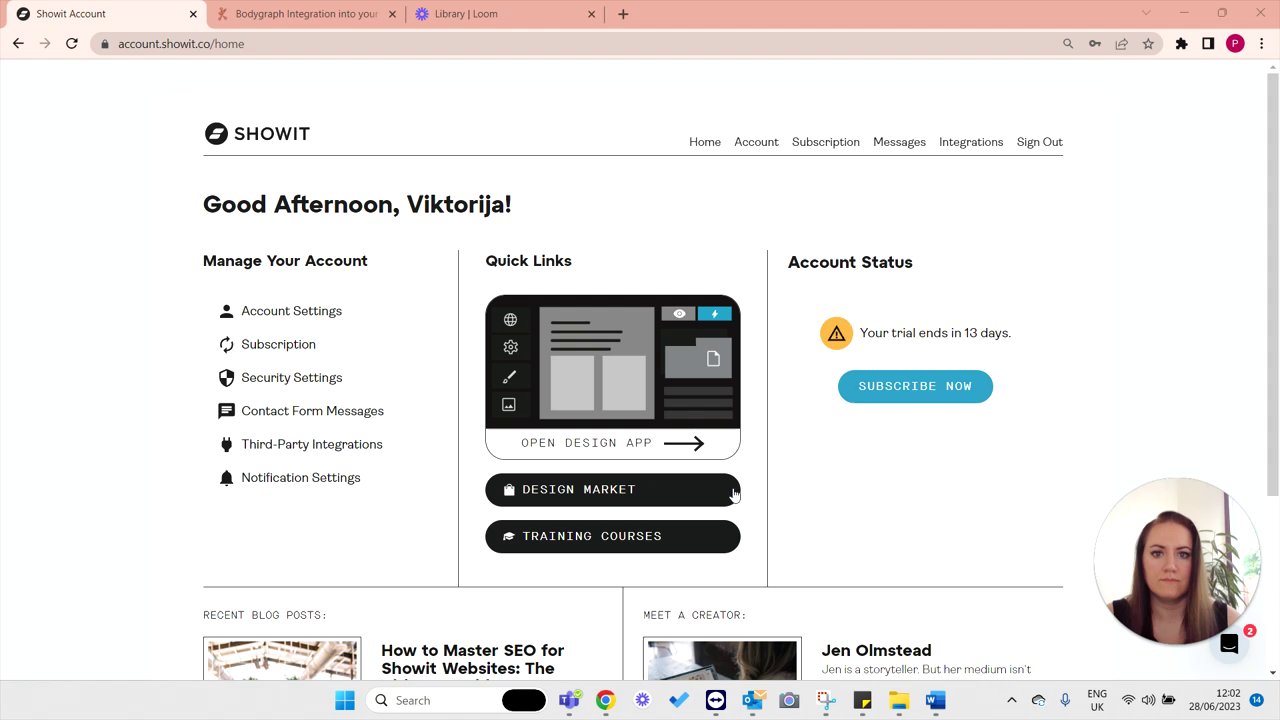Click the chat widget icon with badge

click(x=1230, y=645)
